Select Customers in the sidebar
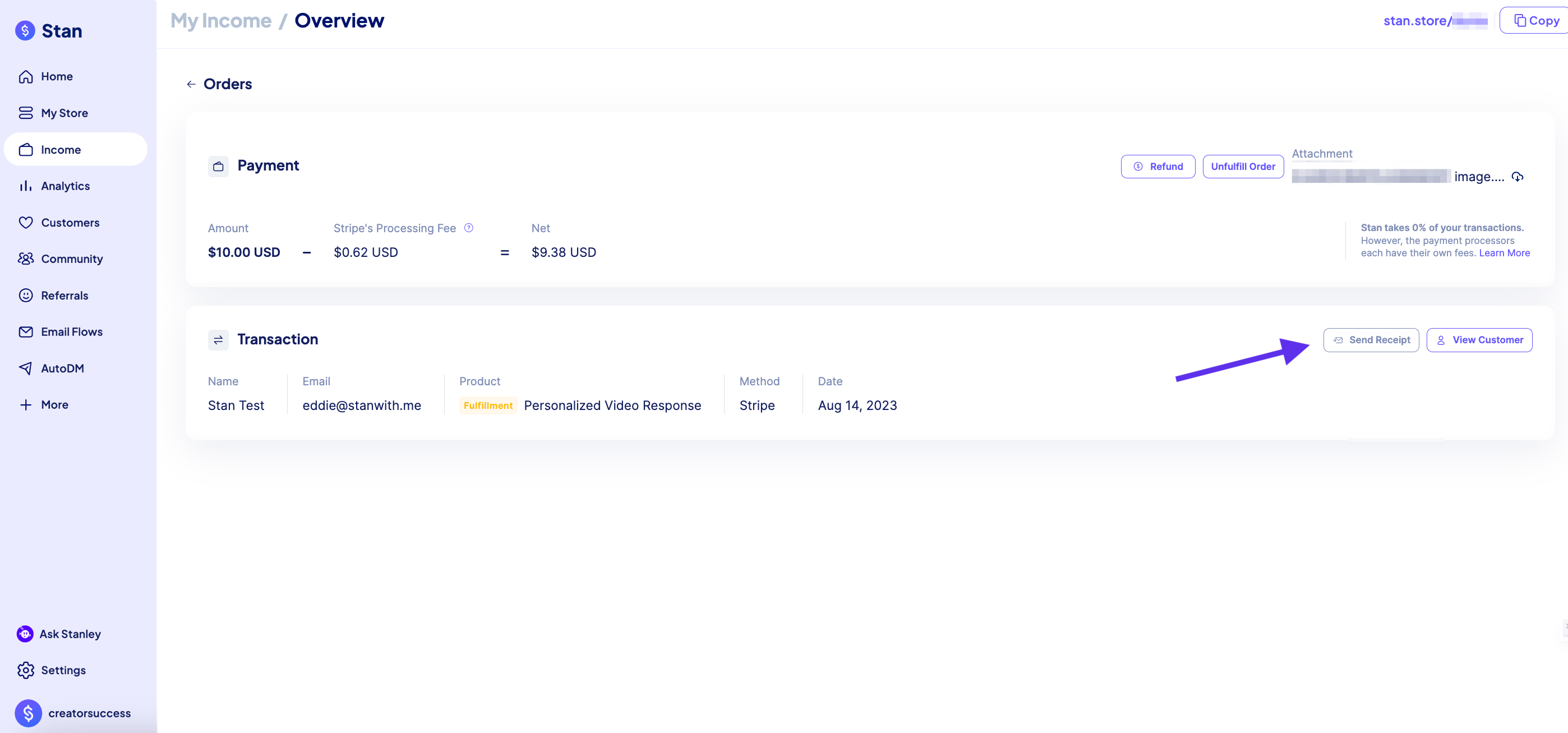 click(x=70, y=223)
